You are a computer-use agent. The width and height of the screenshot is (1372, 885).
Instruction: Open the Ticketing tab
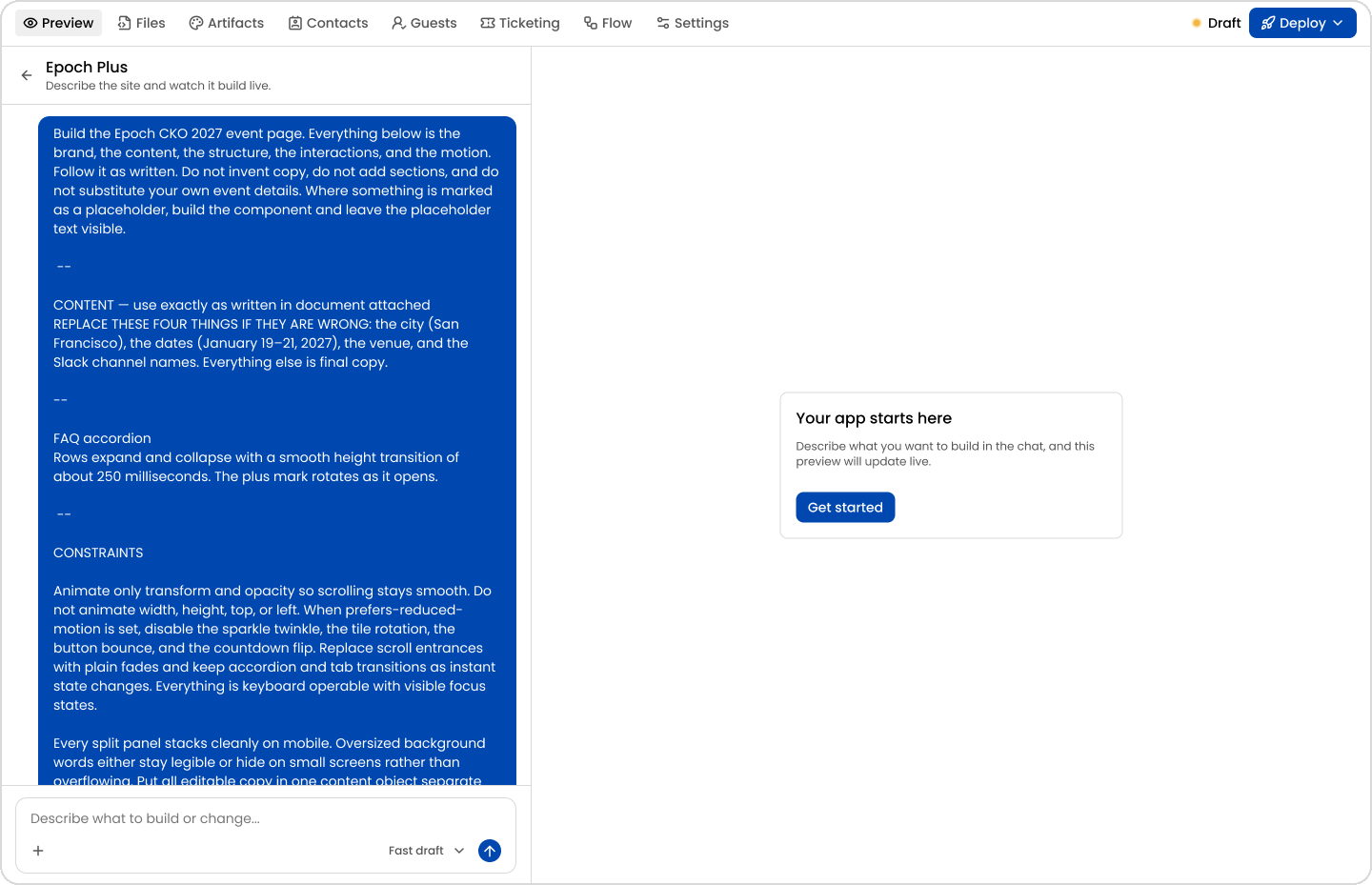coord(520,23)
